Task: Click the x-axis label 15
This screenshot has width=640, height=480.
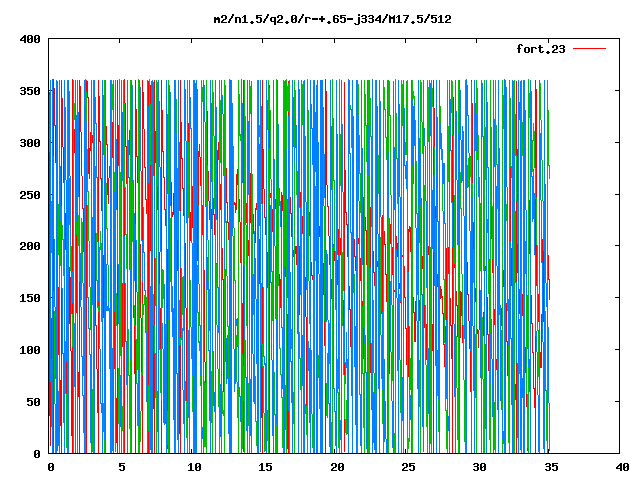Action: pos(265,467)
